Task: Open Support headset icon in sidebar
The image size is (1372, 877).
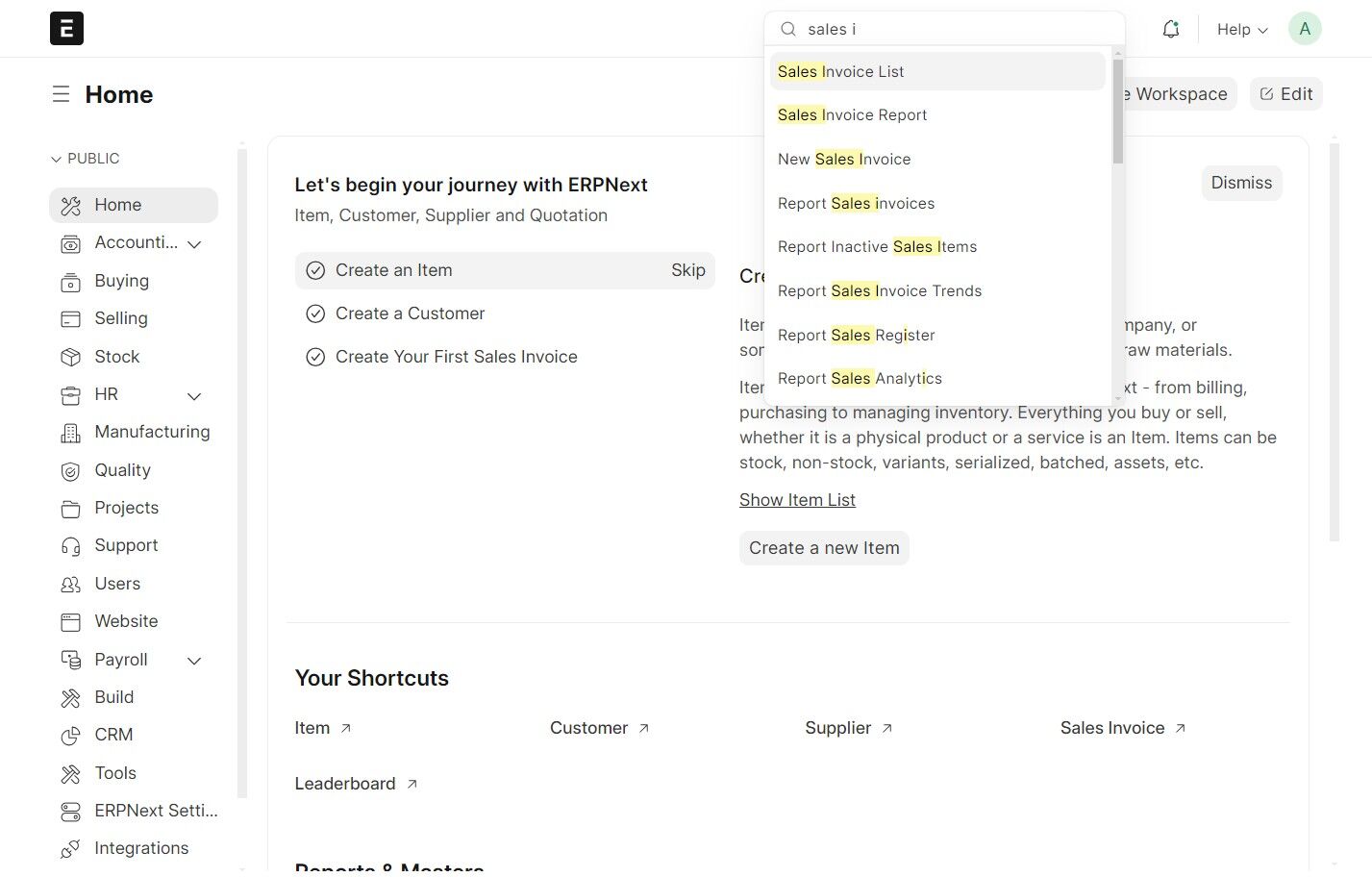Action: (70, 546)
